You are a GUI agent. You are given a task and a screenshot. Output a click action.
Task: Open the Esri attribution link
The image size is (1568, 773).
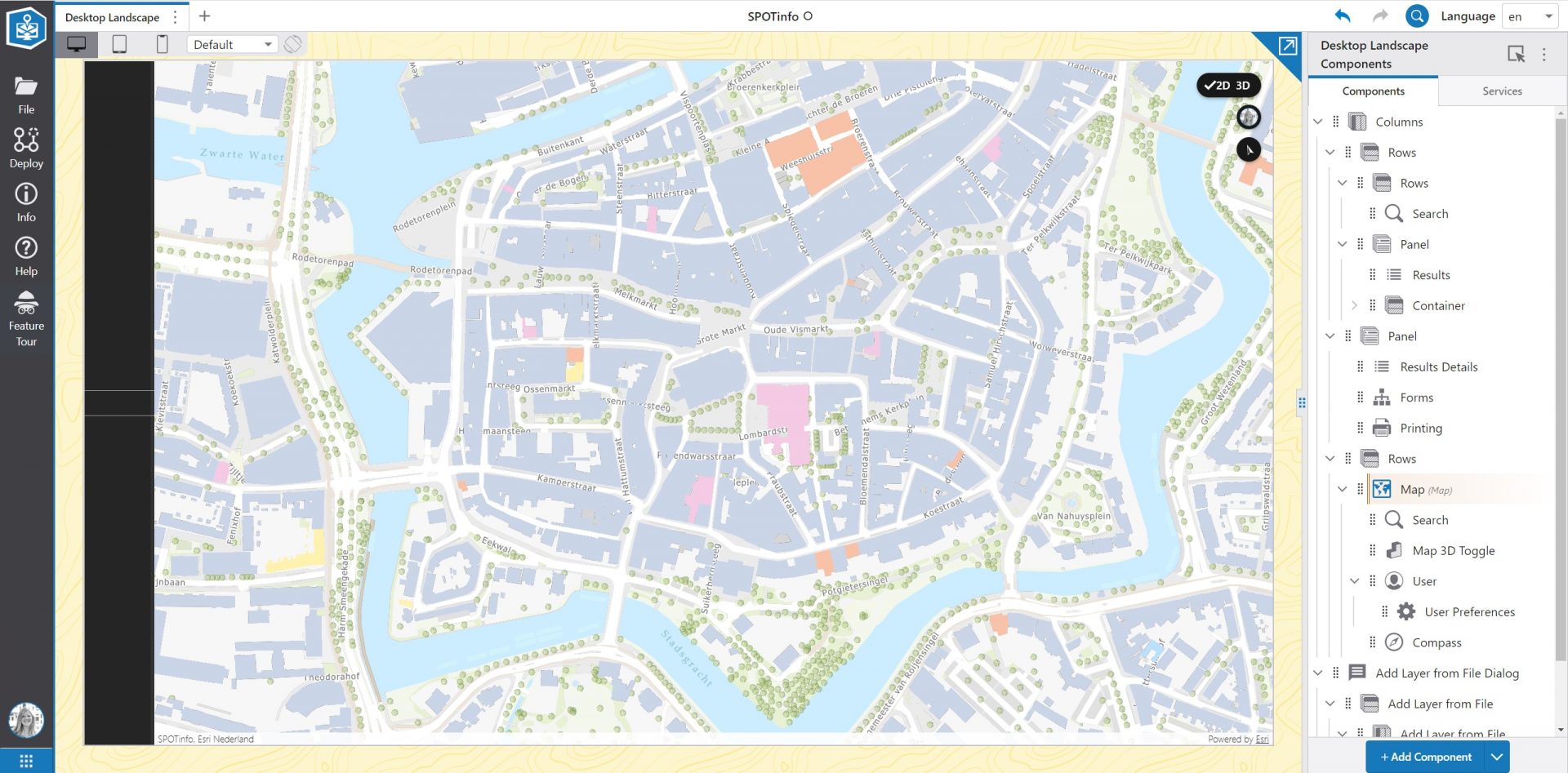[x=1262, y=740]
